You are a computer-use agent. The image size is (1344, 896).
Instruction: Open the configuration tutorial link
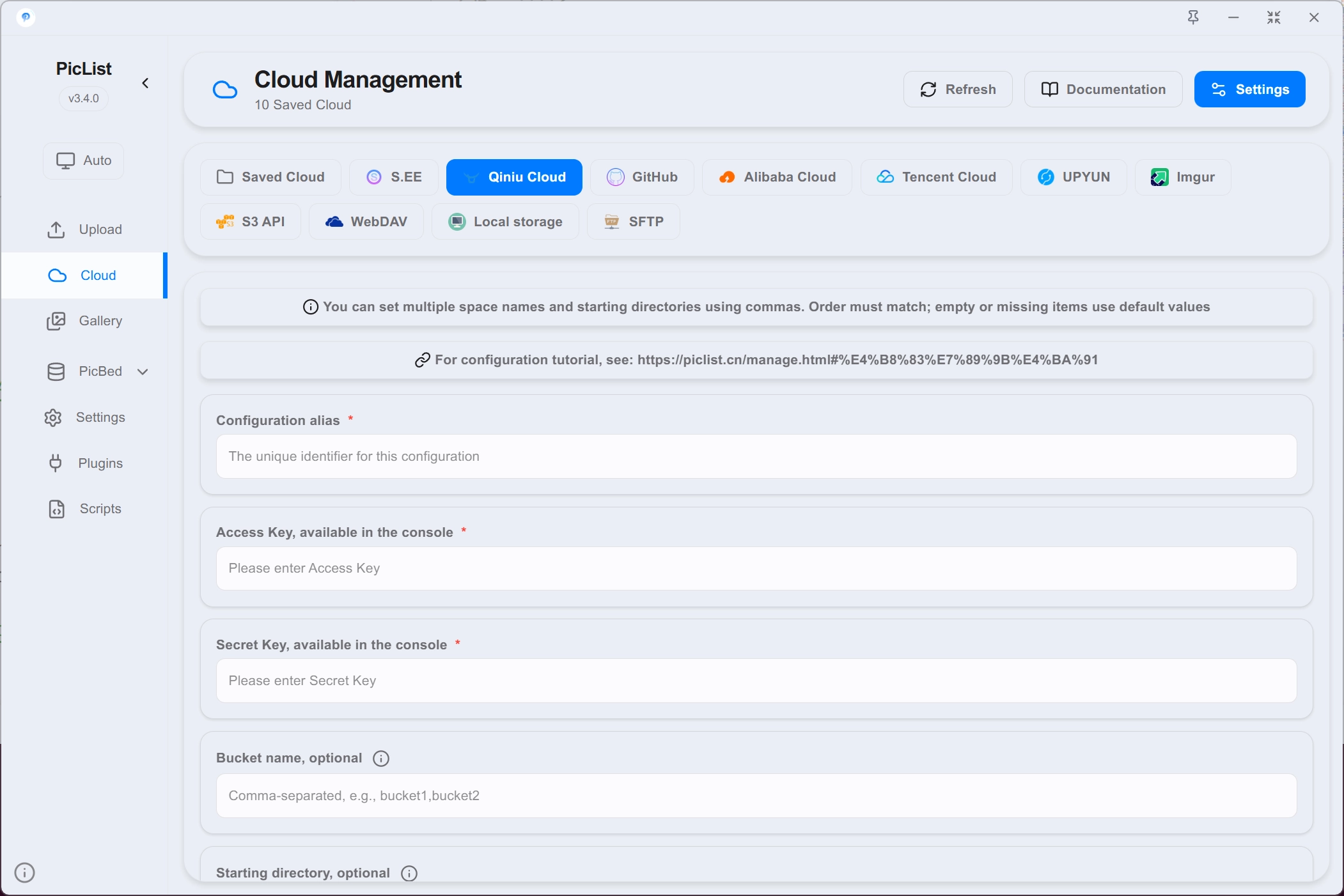tap(756, 360)
